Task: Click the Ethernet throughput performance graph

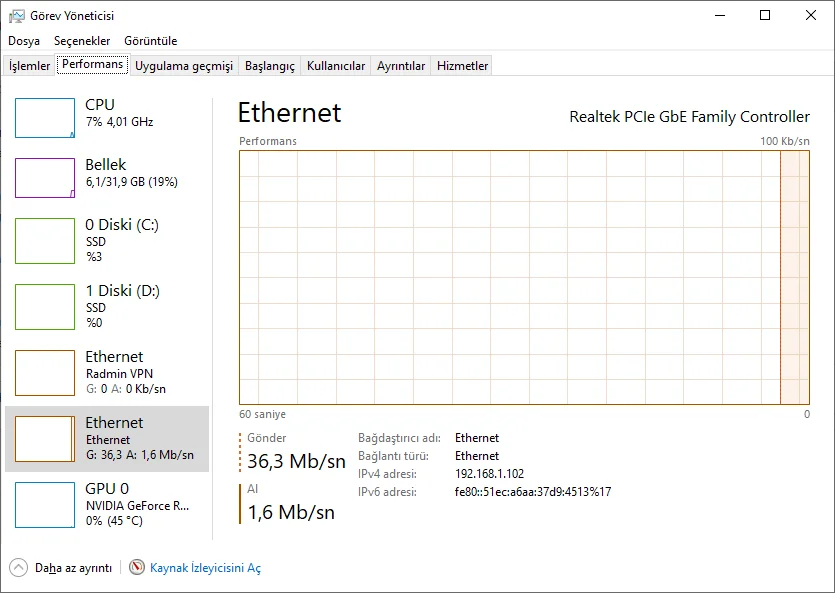Action: pos(524,277)
